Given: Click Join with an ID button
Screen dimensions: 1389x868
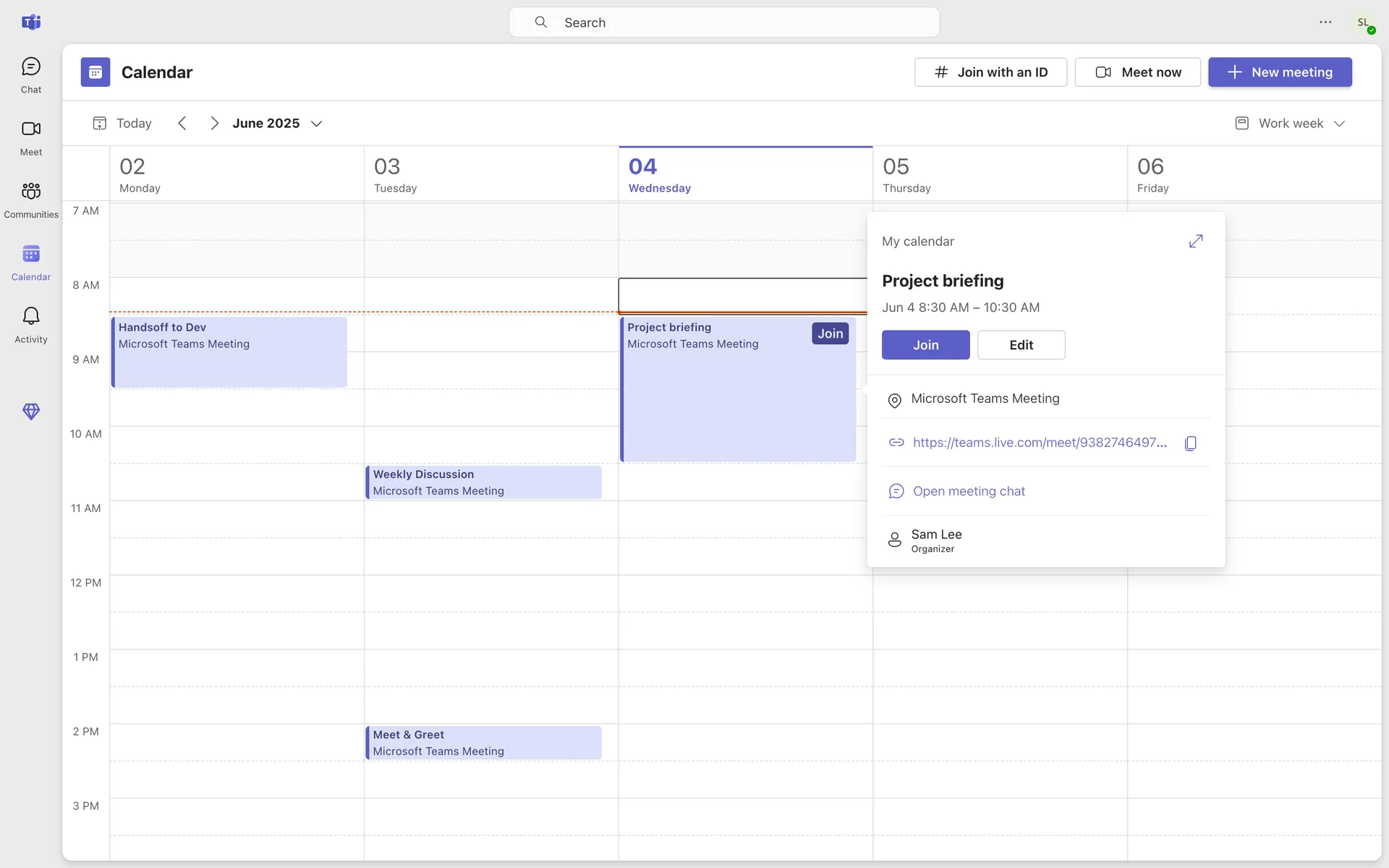Looking at the screenshot, I should pyautogui.click(x=990, y=72).
